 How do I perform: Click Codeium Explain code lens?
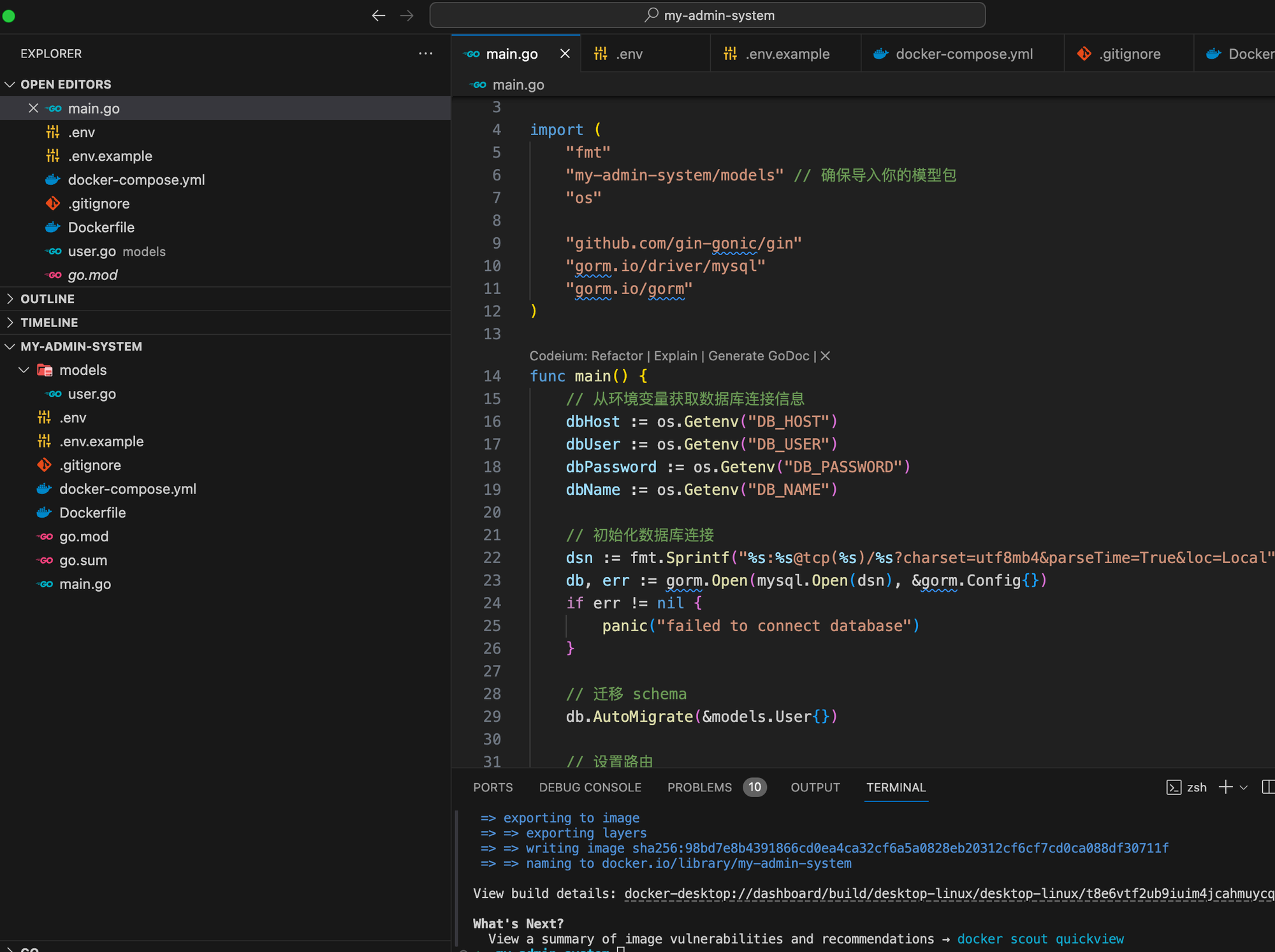point(676,356)
